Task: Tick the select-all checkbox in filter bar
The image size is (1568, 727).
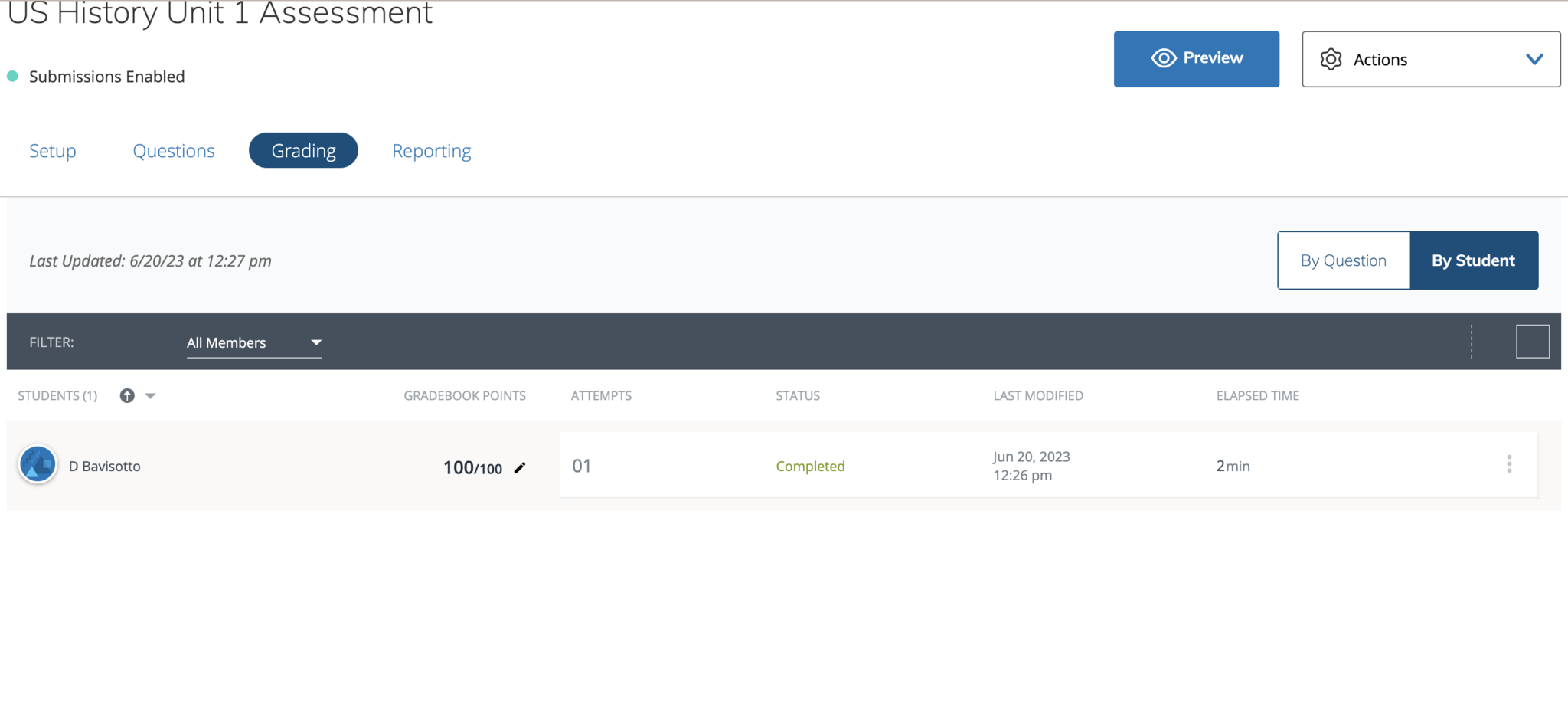Action: 1532,342
